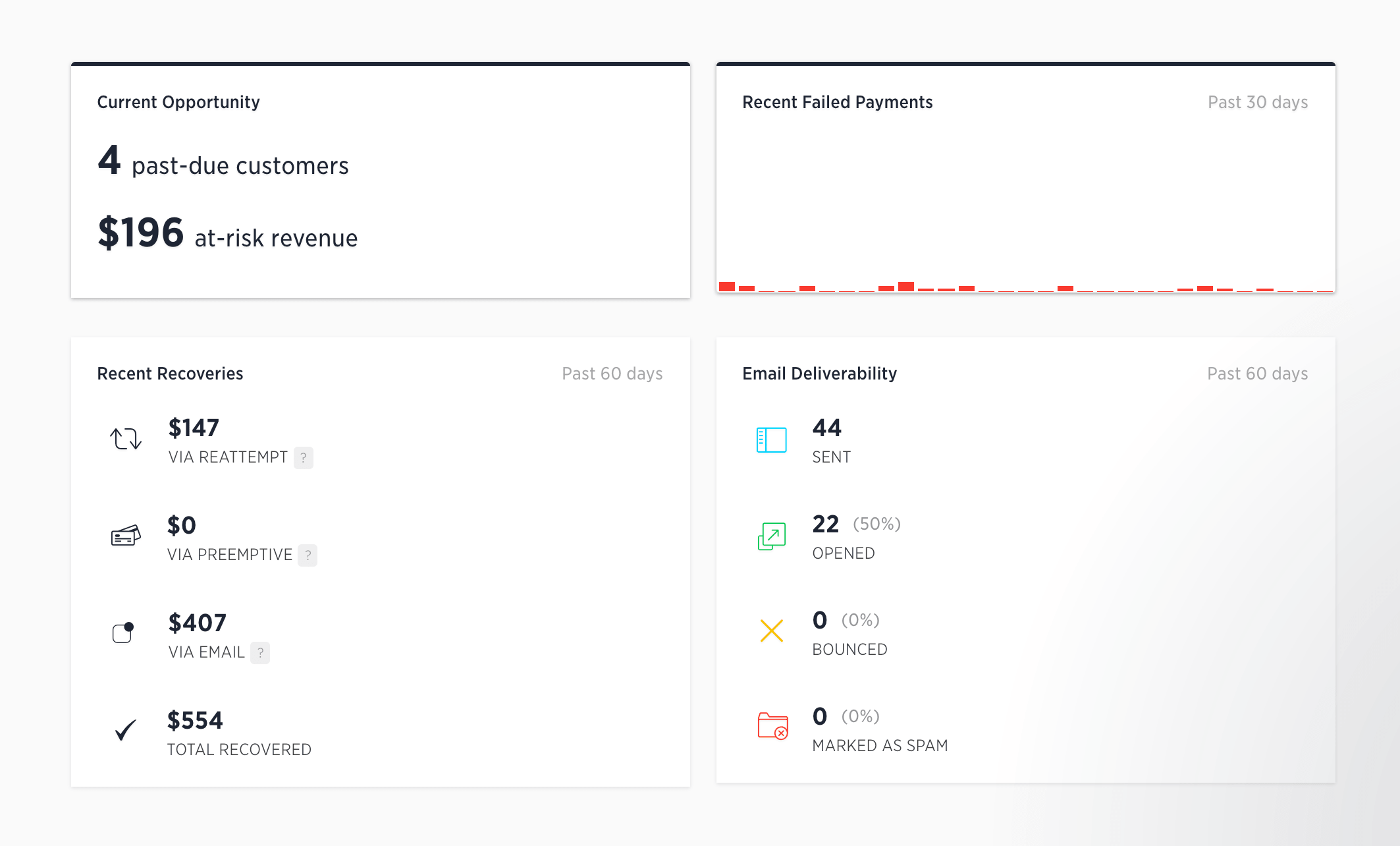Click the red spam folder icon
1400x846 pixels.
point(772,726)
